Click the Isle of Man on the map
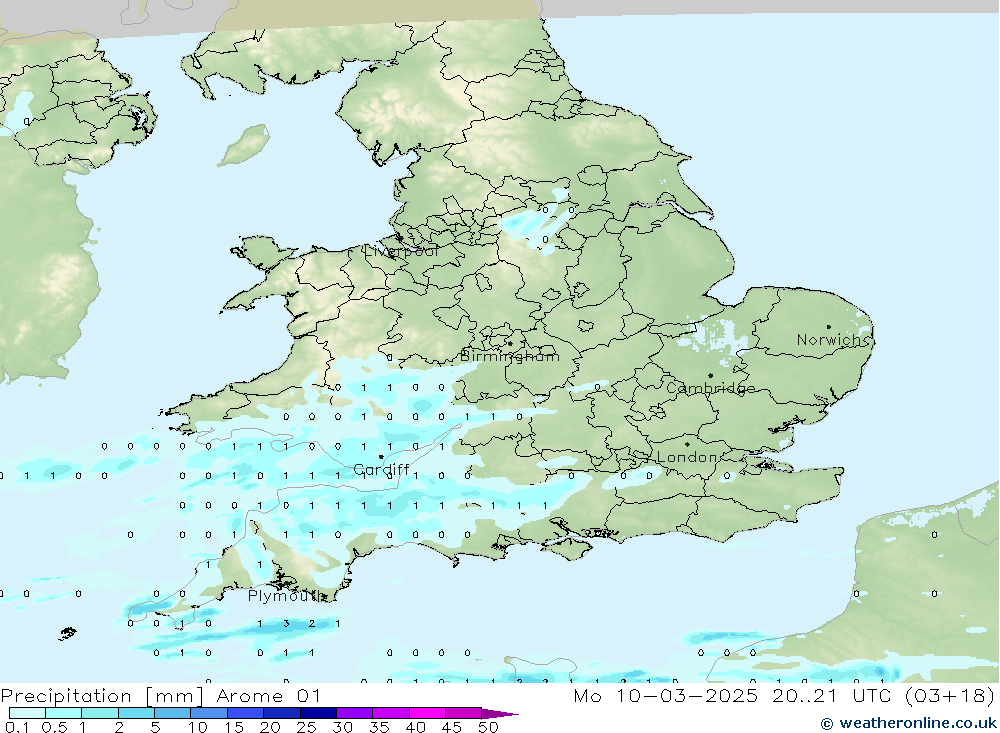This screenshot has width=1000, height=733. 244,145
